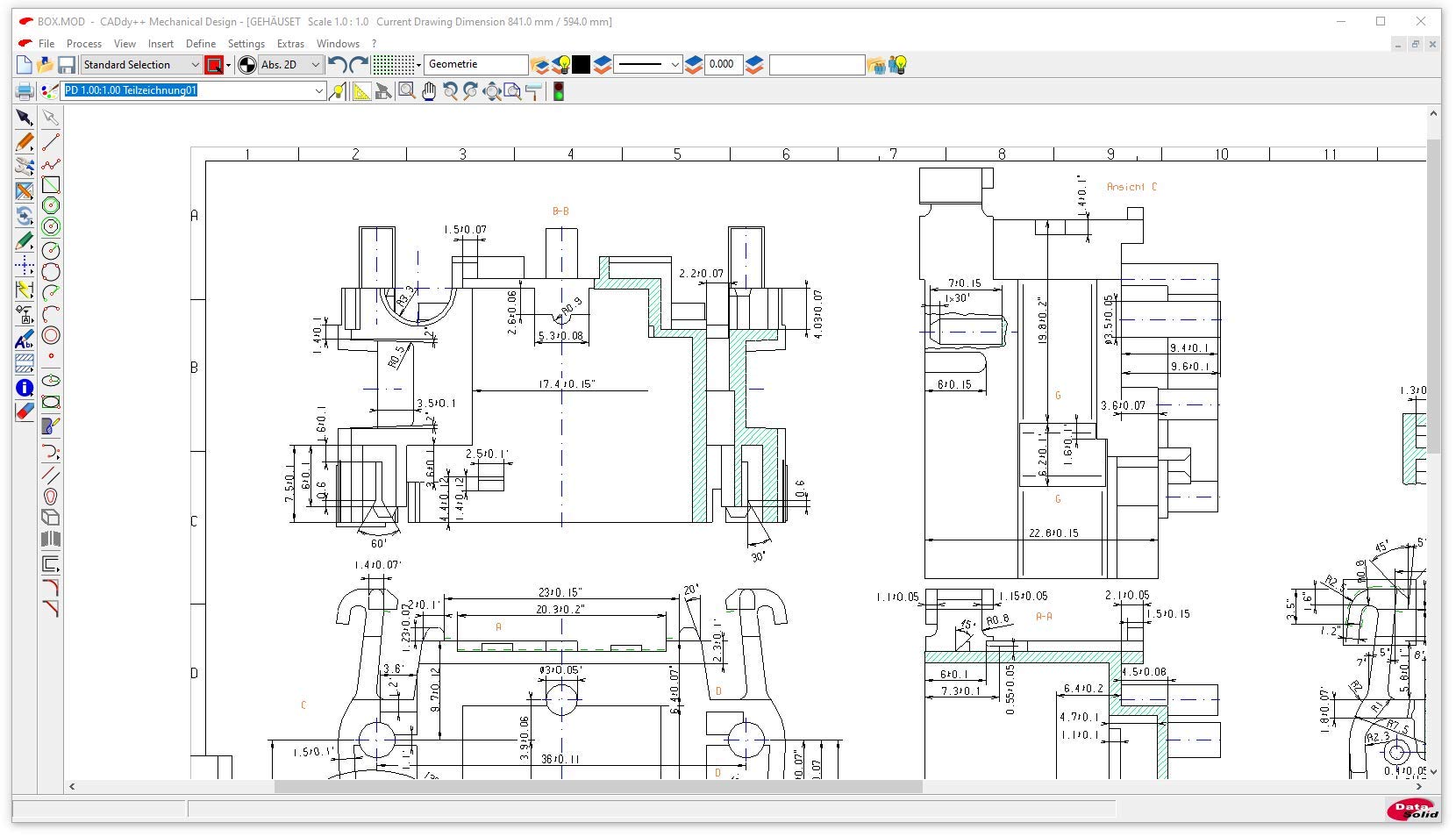The height and width of the screenshot is (837, 1456).
Task: Click the Geometrie layer name field
Action: point(475,65)
